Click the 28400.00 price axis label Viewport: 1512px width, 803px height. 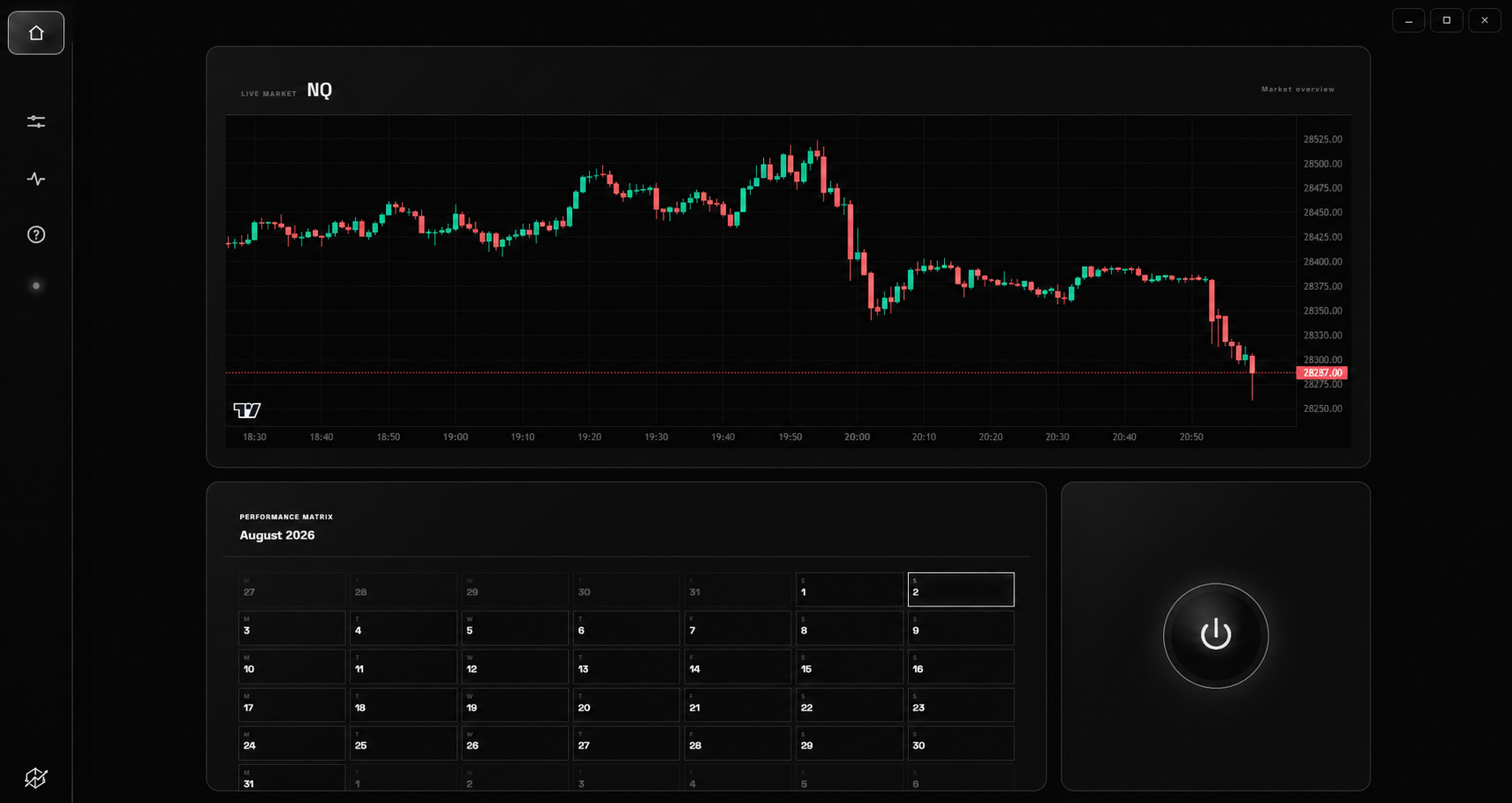pos(1322,262)
